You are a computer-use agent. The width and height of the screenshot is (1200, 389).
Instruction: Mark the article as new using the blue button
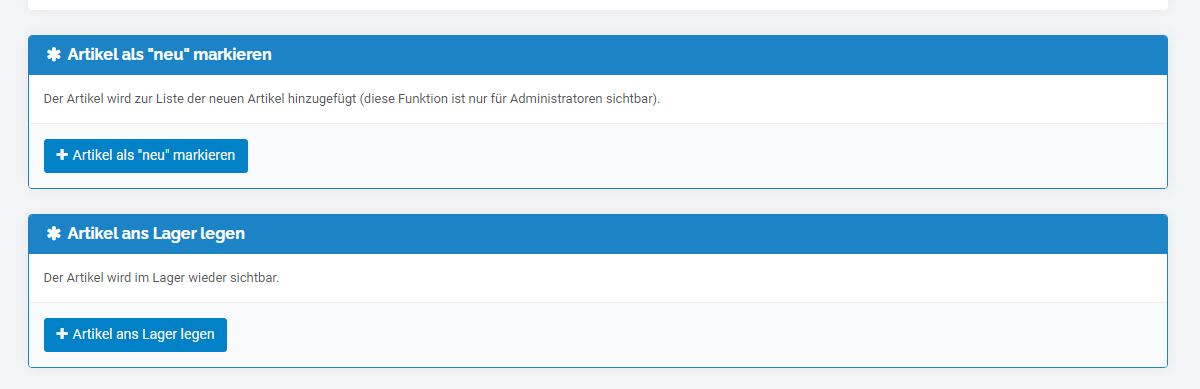point(146,156)
